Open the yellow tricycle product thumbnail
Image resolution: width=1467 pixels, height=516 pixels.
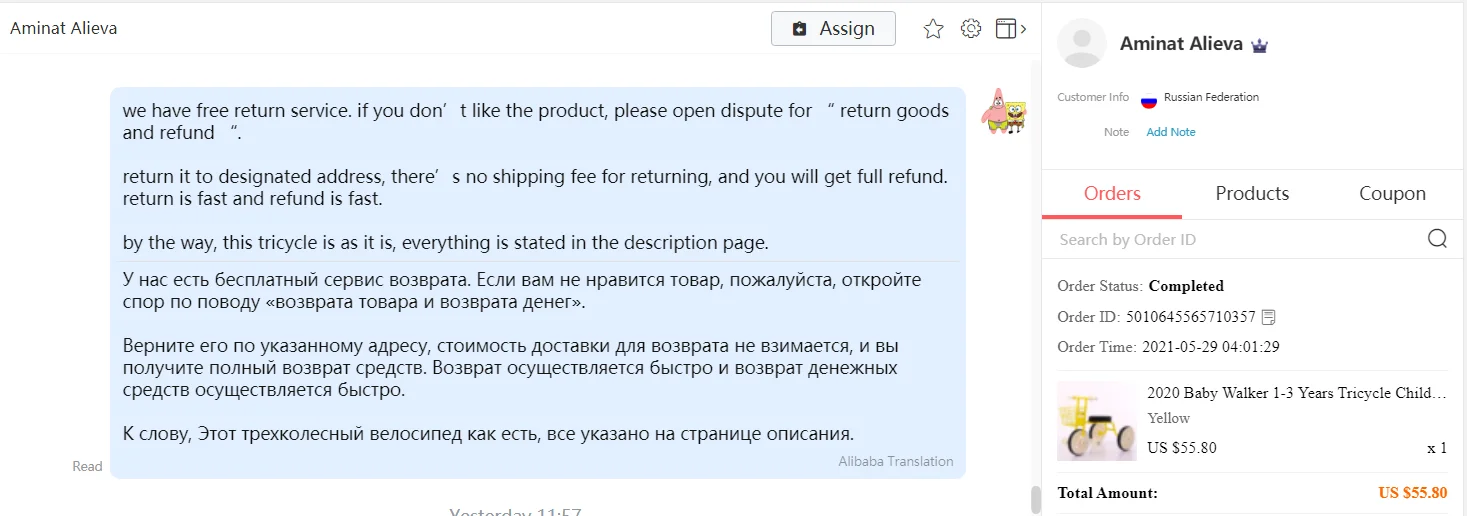coord(1097,421)
